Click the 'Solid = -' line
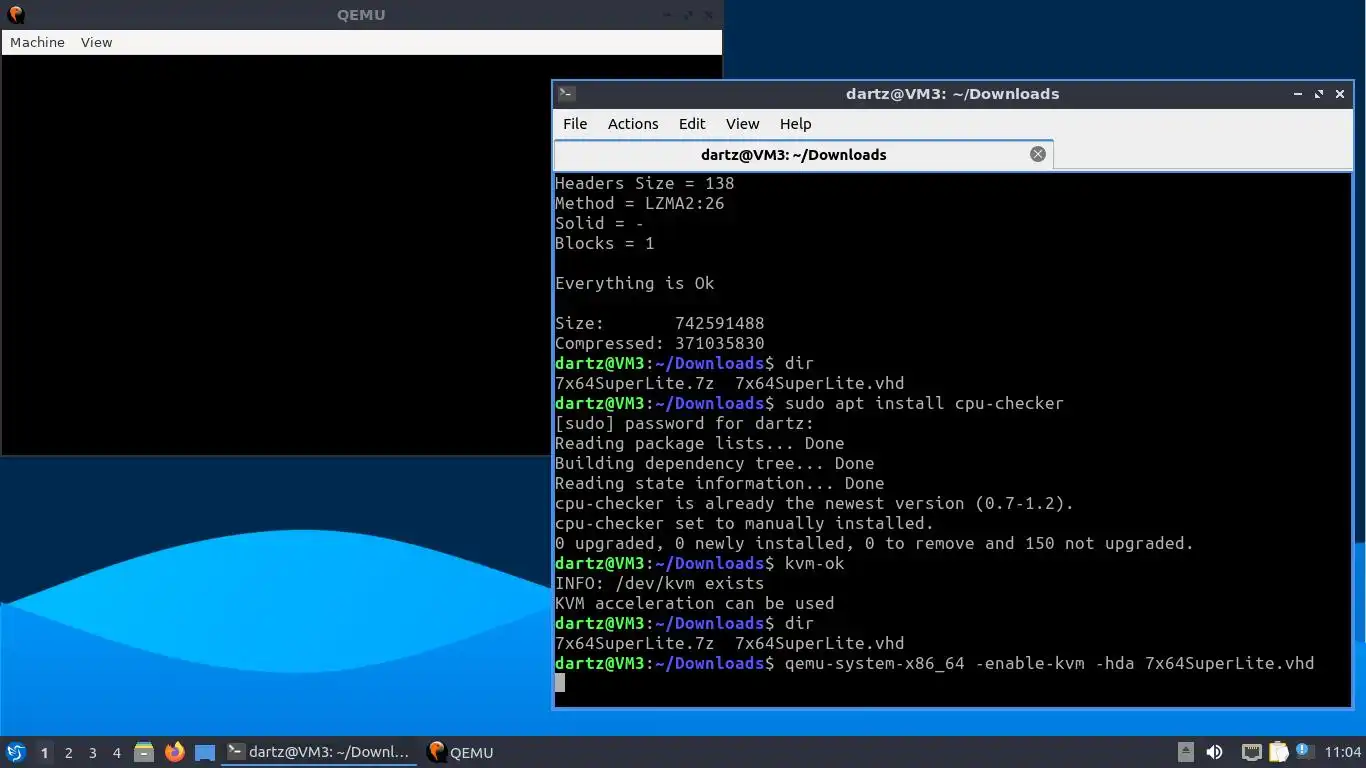Image resolution: width=1366 pixels, height=768 pixels. click(x=600, y=223)
